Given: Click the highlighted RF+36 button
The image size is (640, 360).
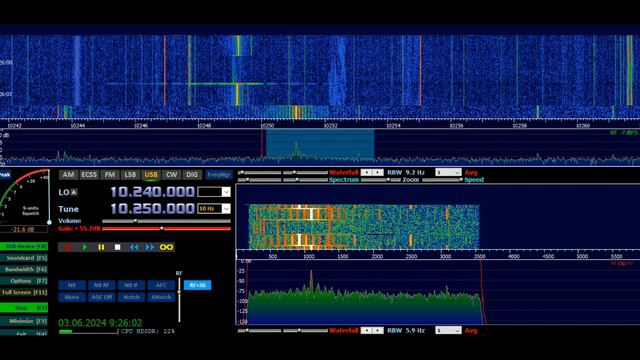Looking at the screenshot, I should coord(198,285).
